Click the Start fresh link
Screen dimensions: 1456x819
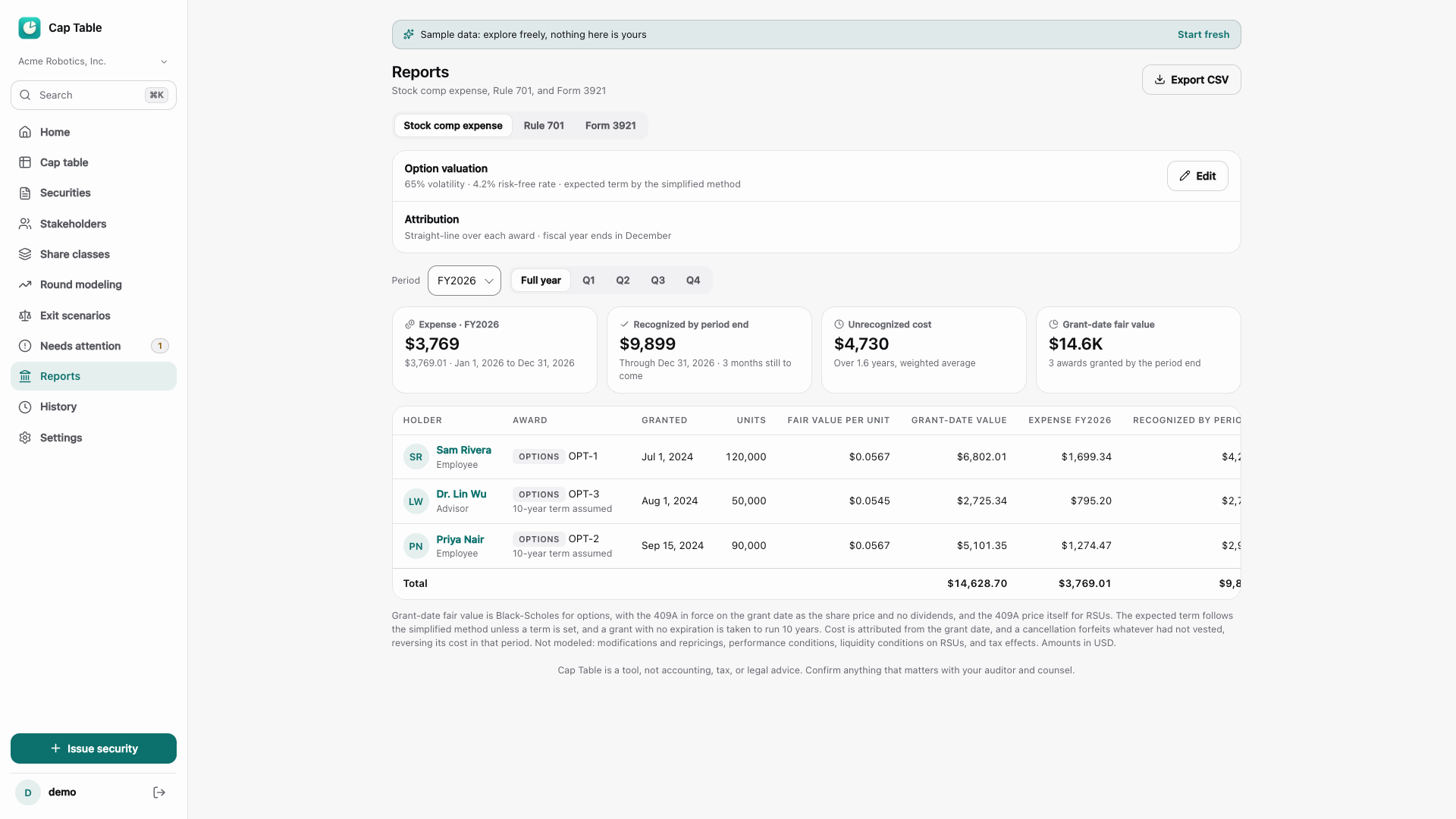click(1203, 35)
